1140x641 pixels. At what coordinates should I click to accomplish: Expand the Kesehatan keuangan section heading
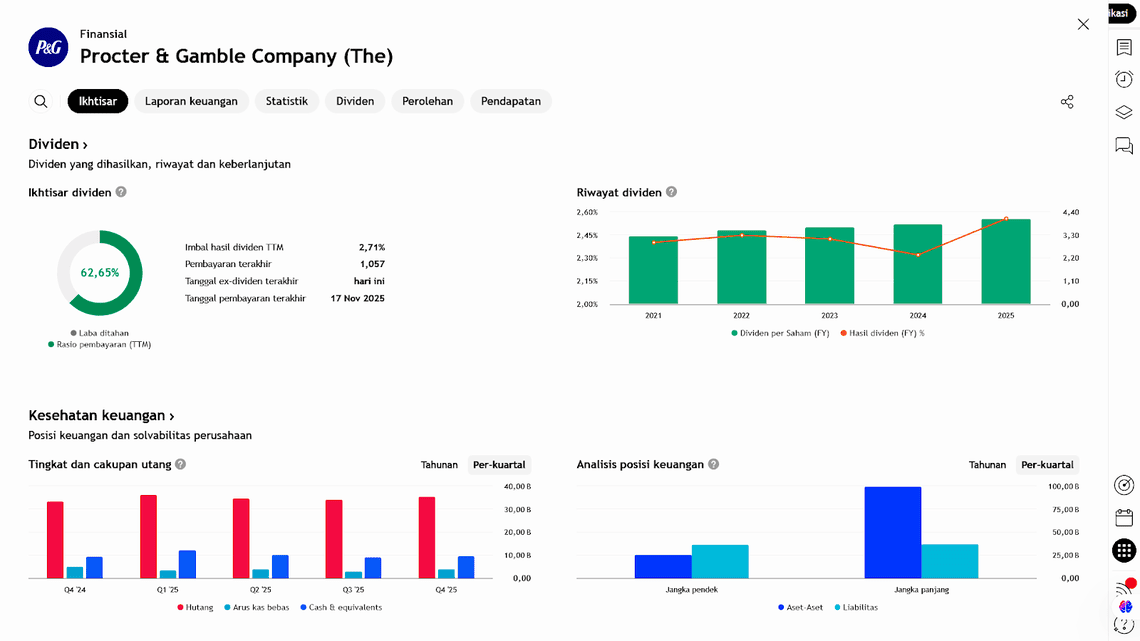[101, 415]
